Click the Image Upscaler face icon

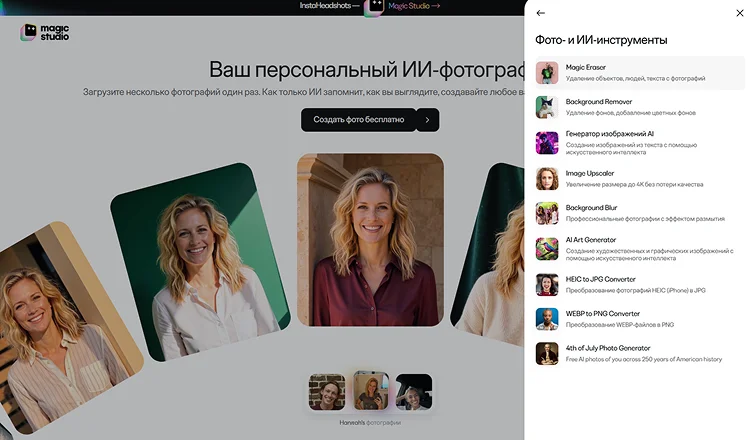coord(547,178)
